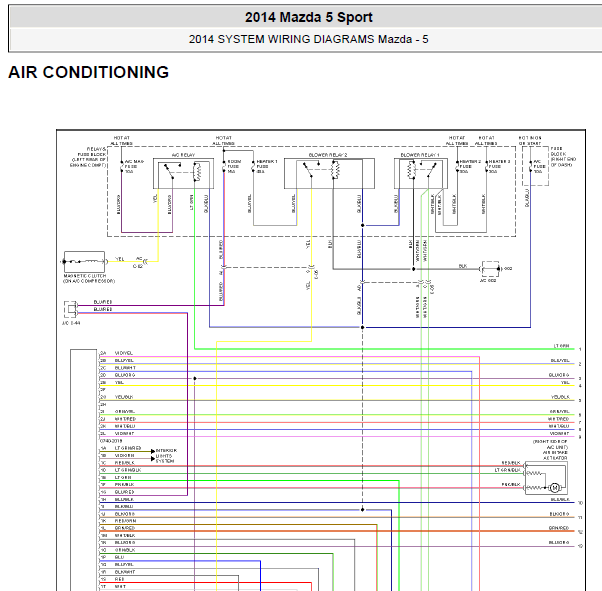Select the HEATER 1 fuse symbol
Image resolution: width=602 pixels, height=591 pixels.
pos(253,166)
